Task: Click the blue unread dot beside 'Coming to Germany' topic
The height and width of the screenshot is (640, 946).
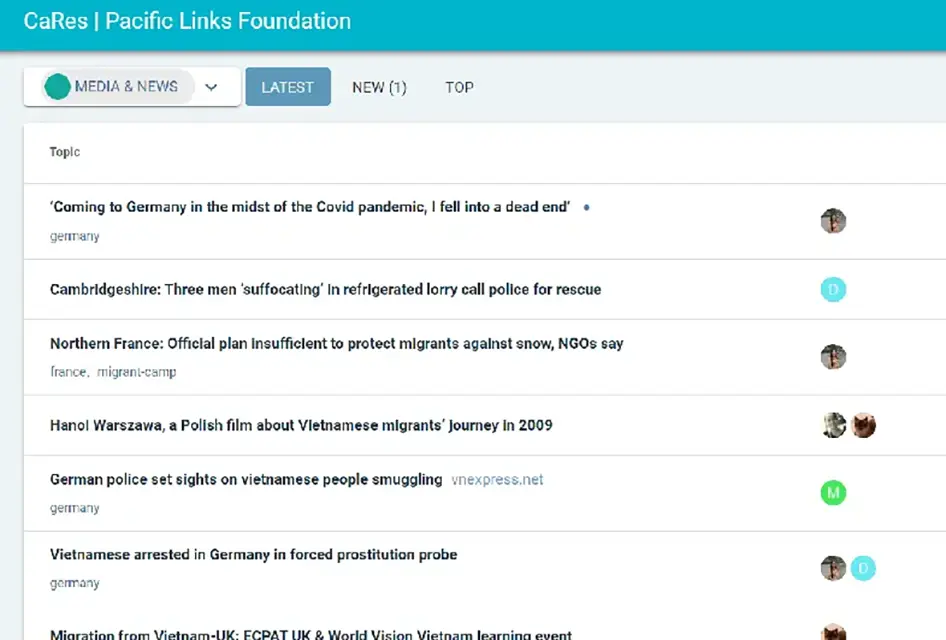Action: tap(586, 208)
